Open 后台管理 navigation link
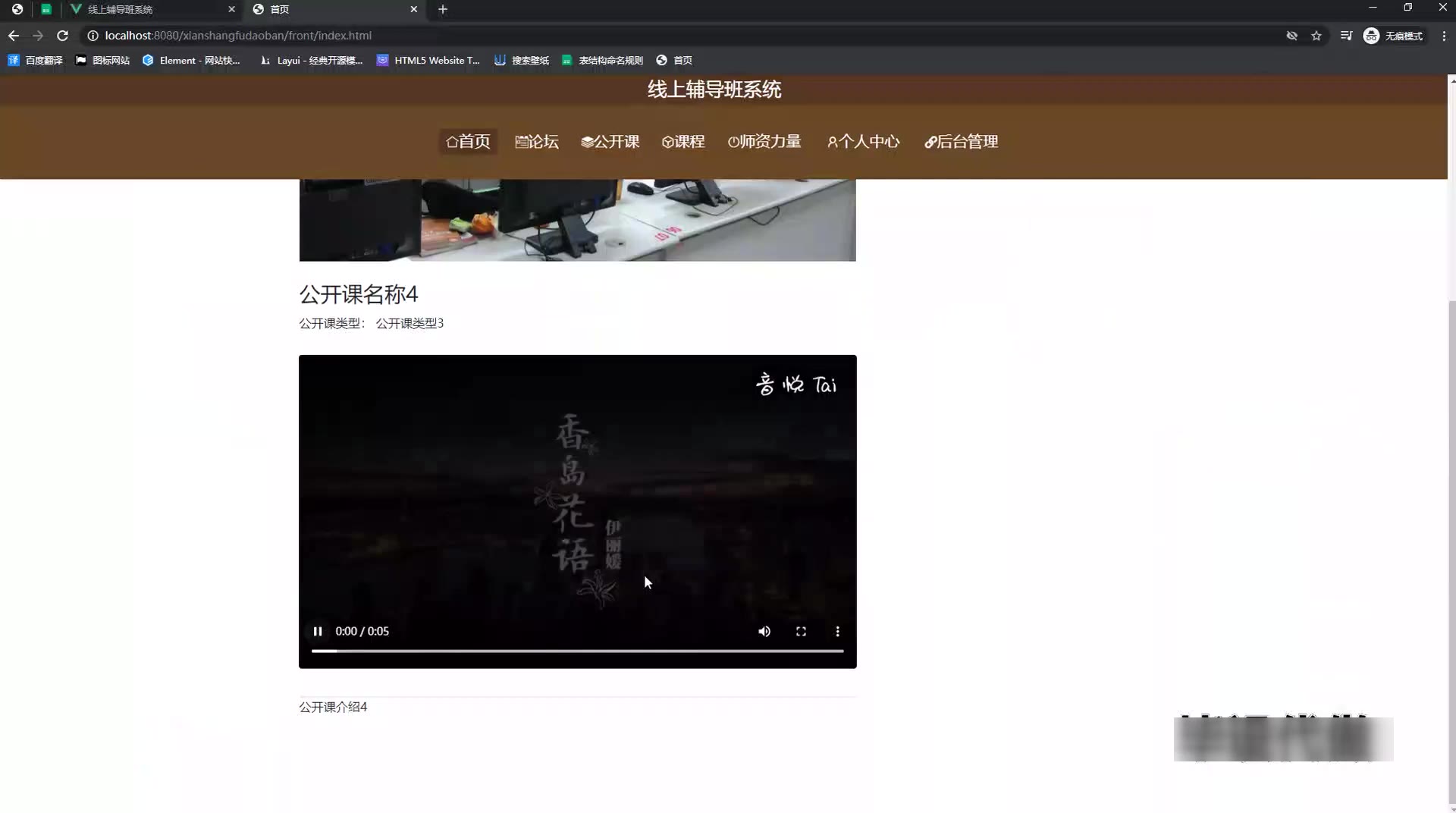The width and height of the screenshot is (1456, 813). tap(961, 142)
